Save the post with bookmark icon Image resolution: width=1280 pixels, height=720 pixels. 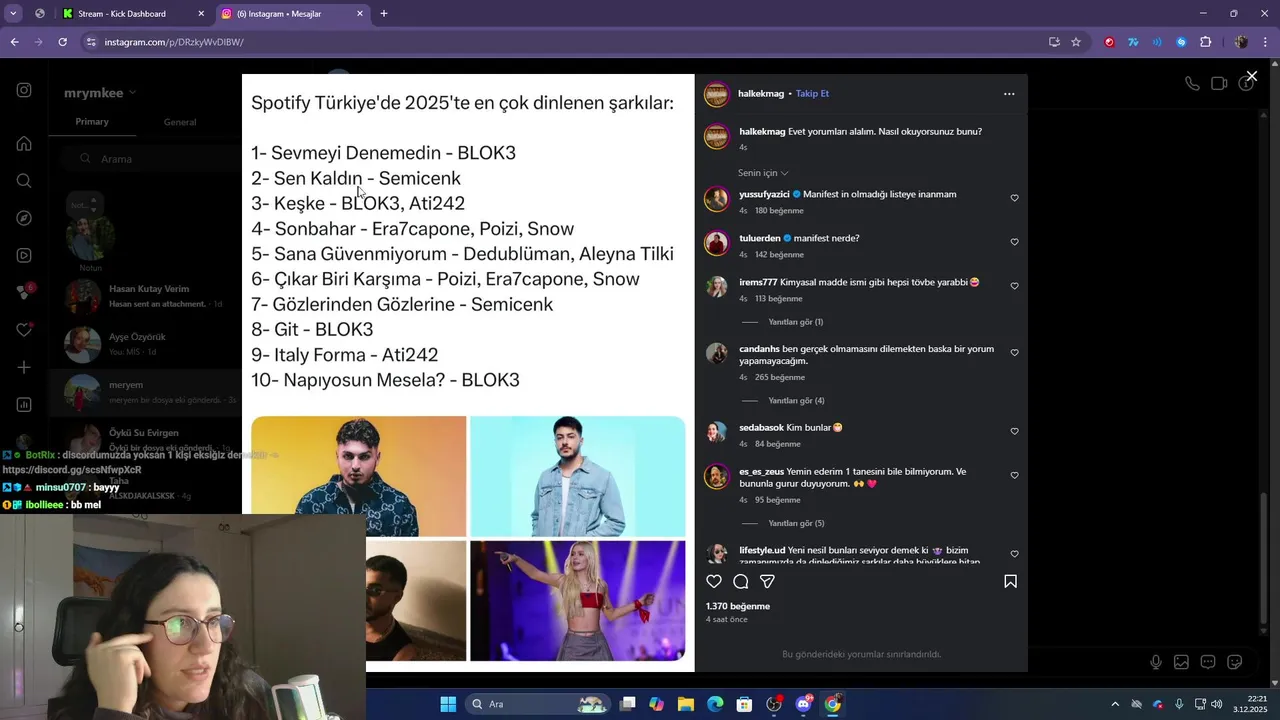pos(1010,581)
